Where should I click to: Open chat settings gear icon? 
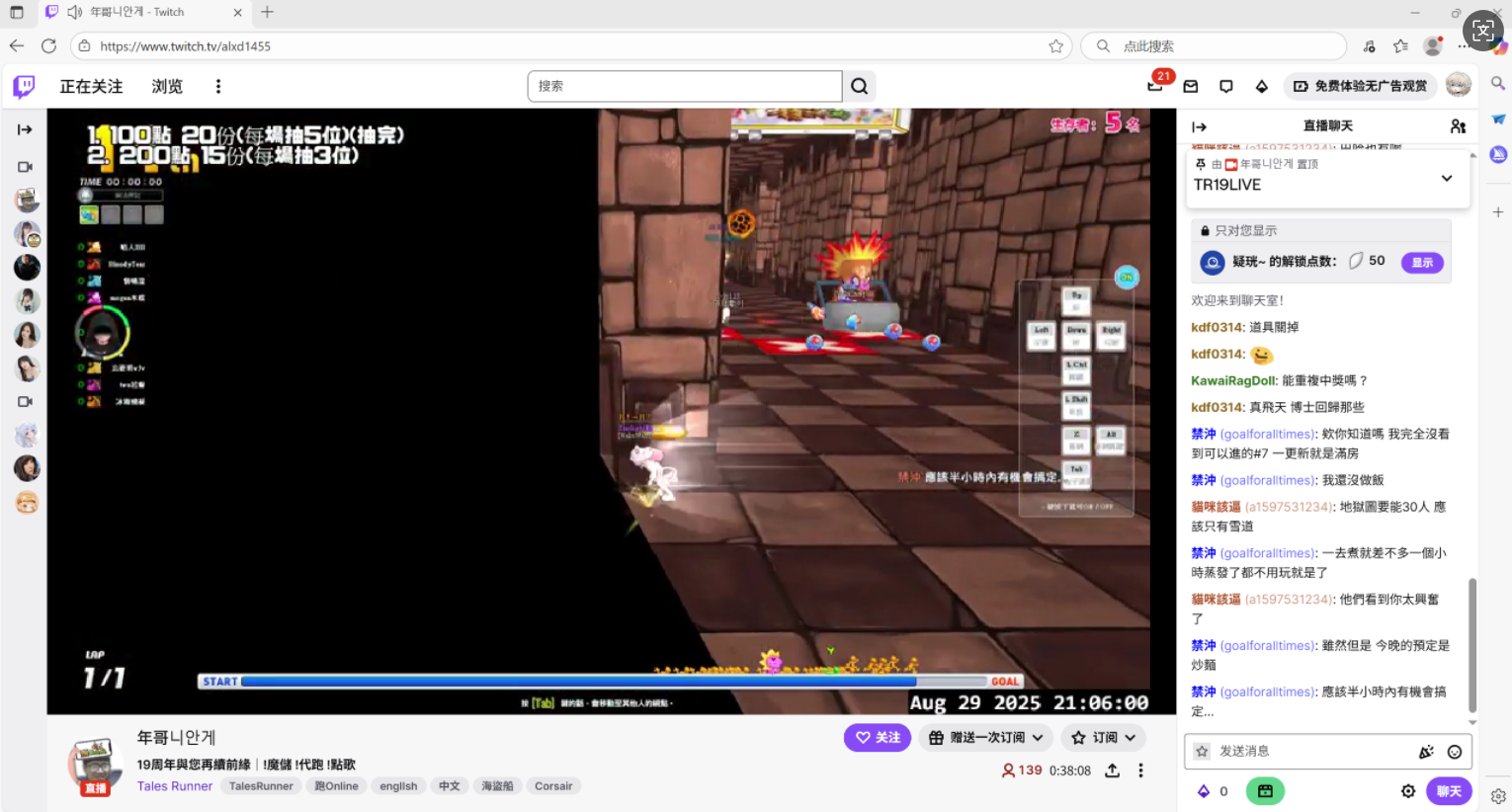point(1408,791)
